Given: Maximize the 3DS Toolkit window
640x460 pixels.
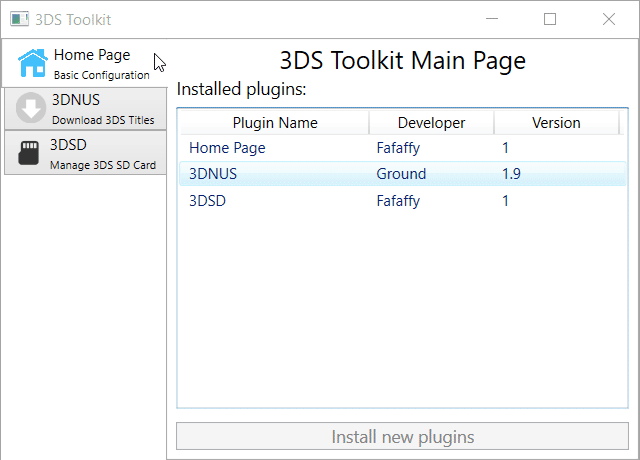Looking at the screenshot, I should [550, 19].
